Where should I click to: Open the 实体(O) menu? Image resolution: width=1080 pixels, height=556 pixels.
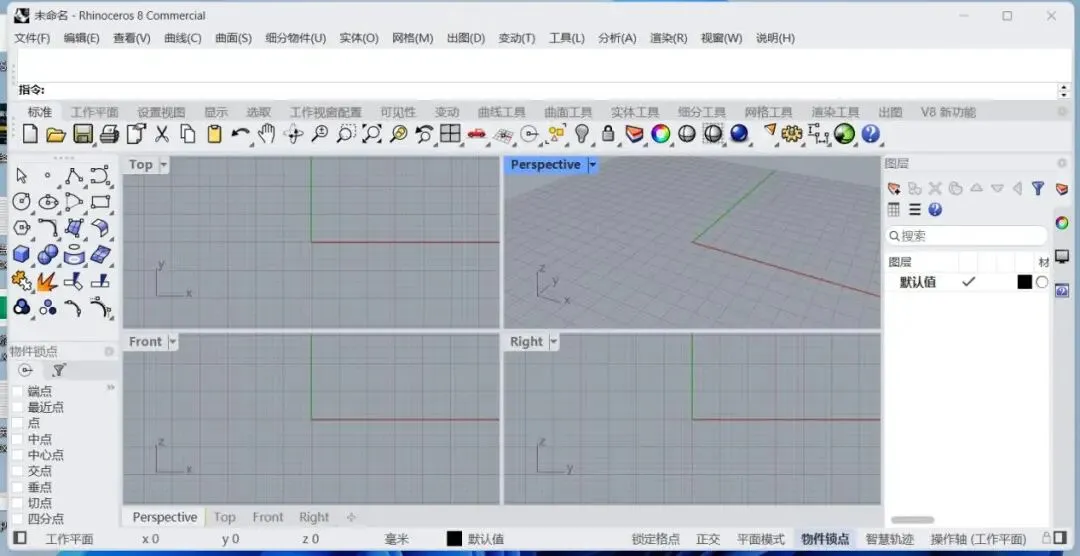click(359, 38)
